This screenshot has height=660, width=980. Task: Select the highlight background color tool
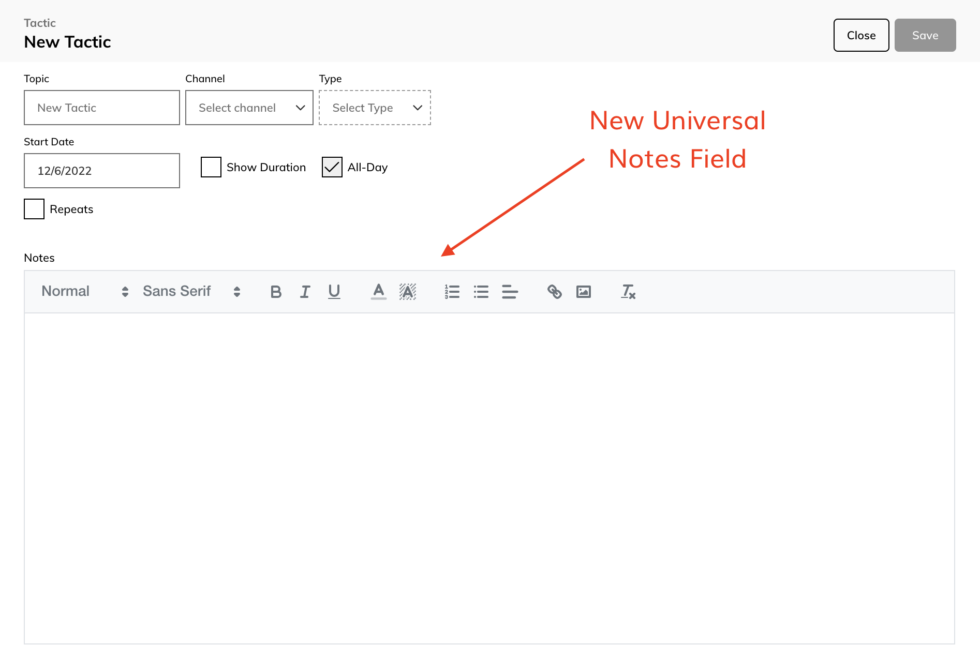coord(406,291)
